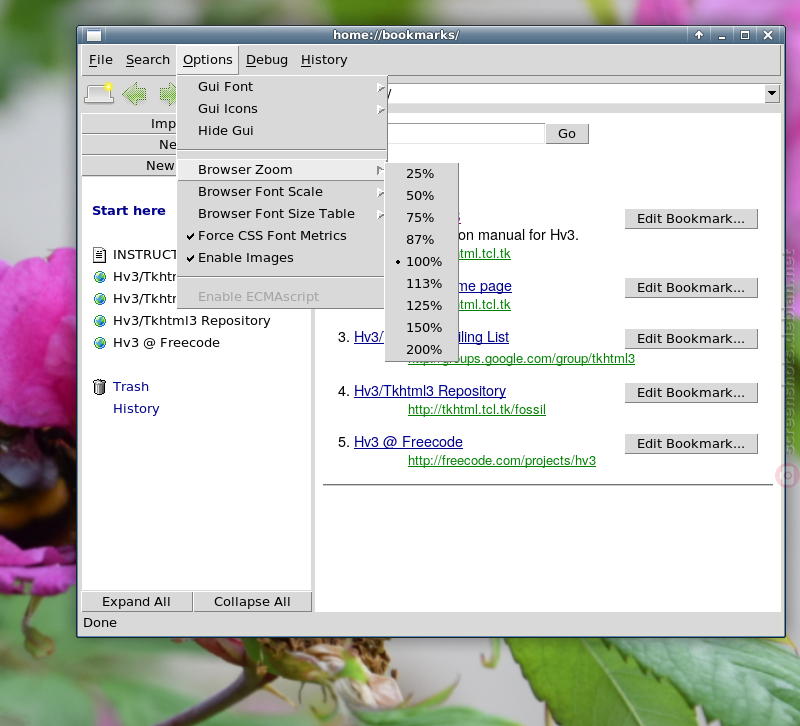Set browser zoom to 150%

[421, 328]
